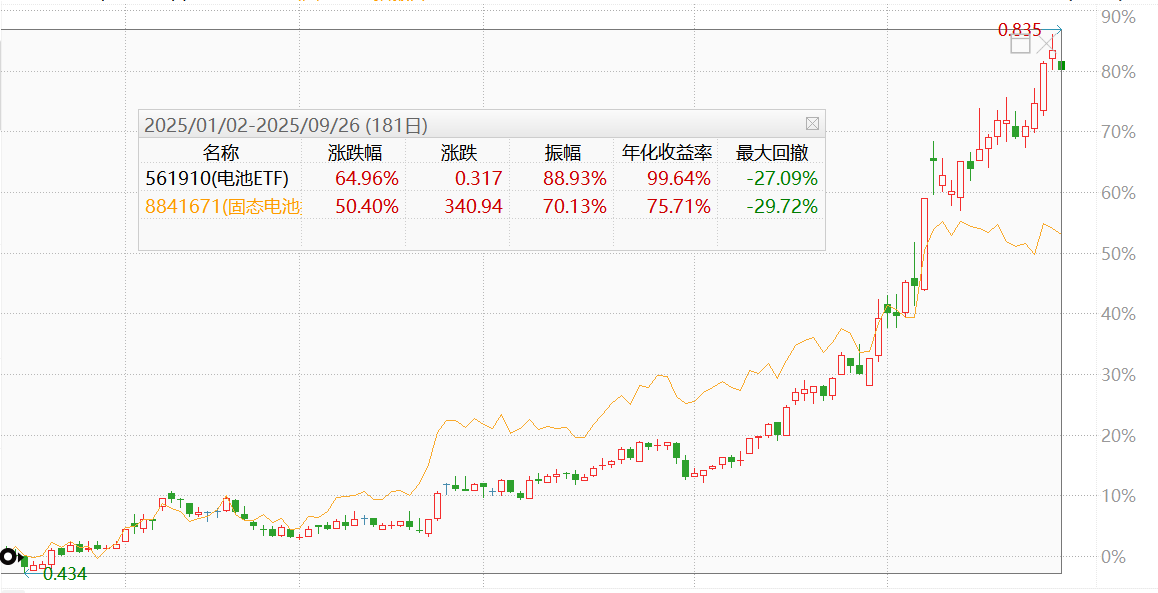
Task: Click the black circle start marker on the chart
Action: [x=9, y=557]
